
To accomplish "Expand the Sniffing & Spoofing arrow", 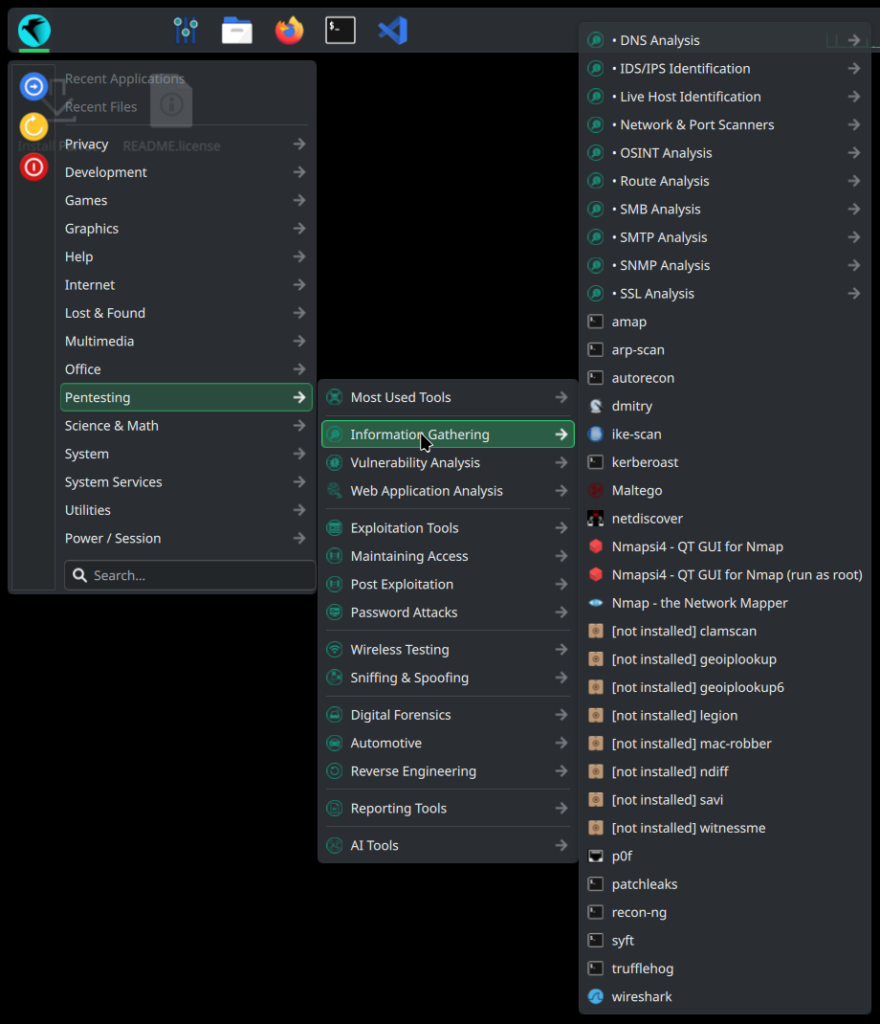I will pos(561,678).
